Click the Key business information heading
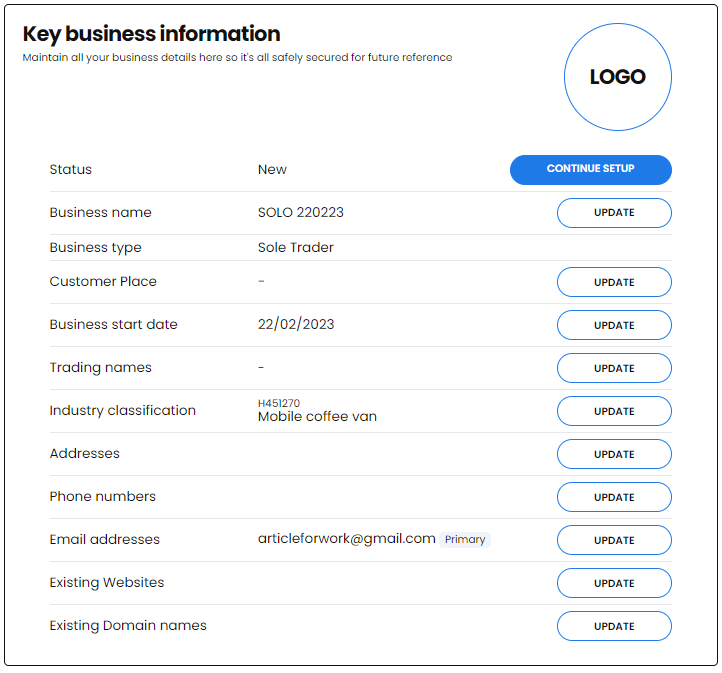Viewport: 722px width, 673px height. pyautogui.click(x=151, y=34)
